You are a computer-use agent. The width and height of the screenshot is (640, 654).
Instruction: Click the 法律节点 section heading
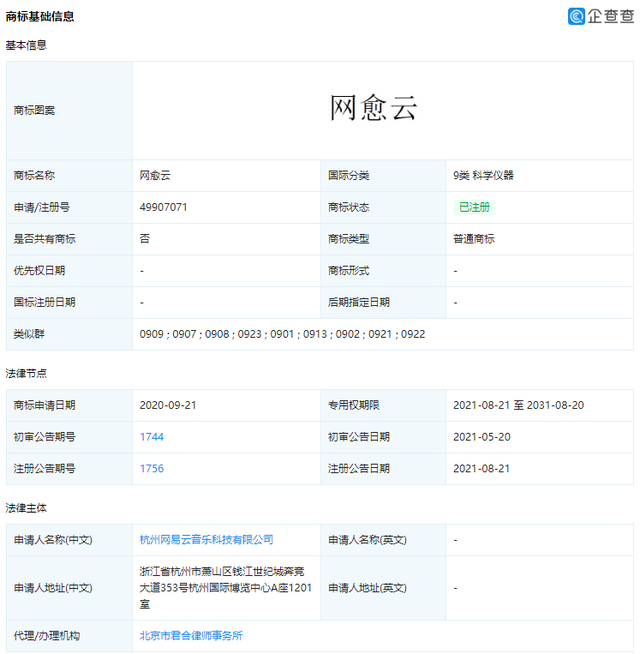26,373
